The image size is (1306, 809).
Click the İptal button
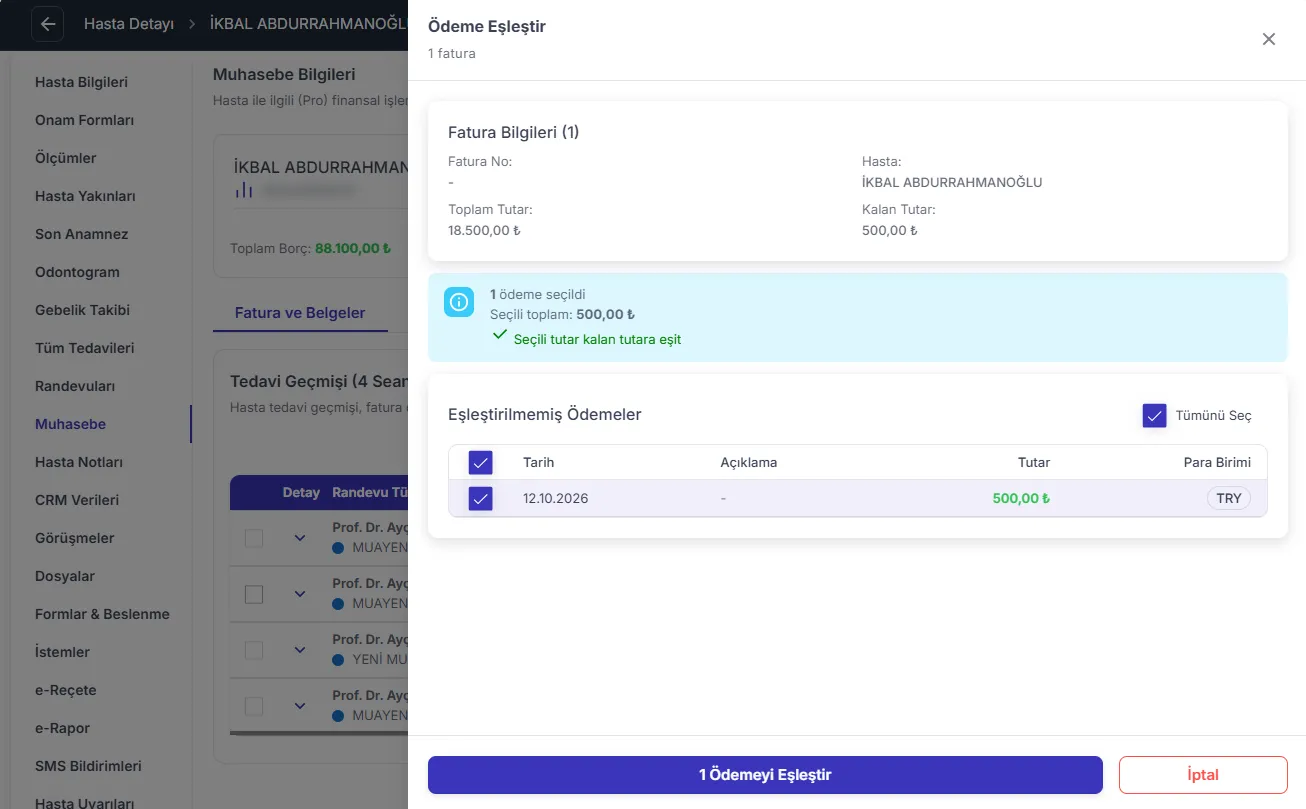pos(1203,775)
